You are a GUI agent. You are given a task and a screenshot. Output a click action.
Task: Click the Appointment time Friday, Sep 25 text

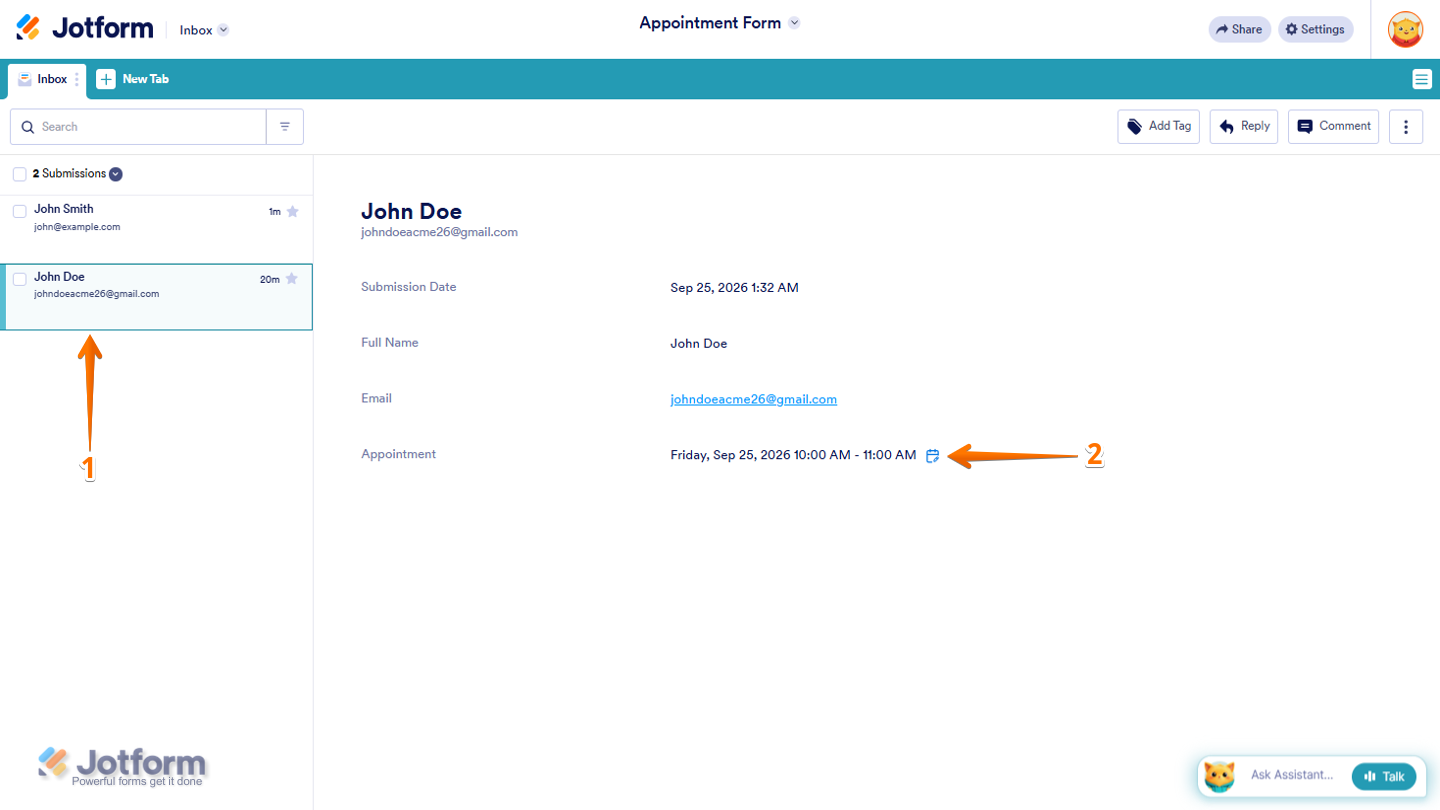793,455
